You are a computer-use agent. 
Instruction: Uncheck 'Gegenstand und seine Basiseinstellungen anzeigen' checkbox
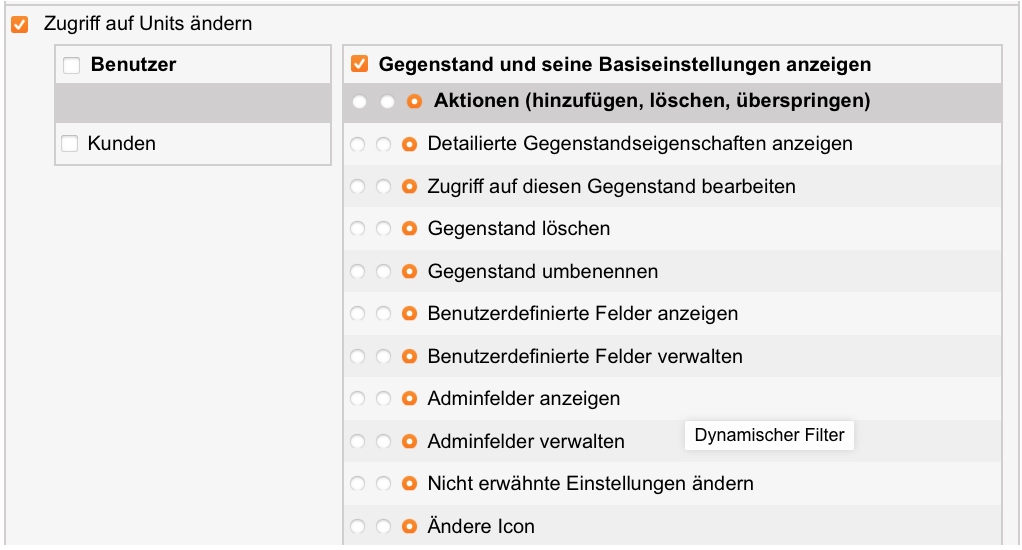[359, 65]
